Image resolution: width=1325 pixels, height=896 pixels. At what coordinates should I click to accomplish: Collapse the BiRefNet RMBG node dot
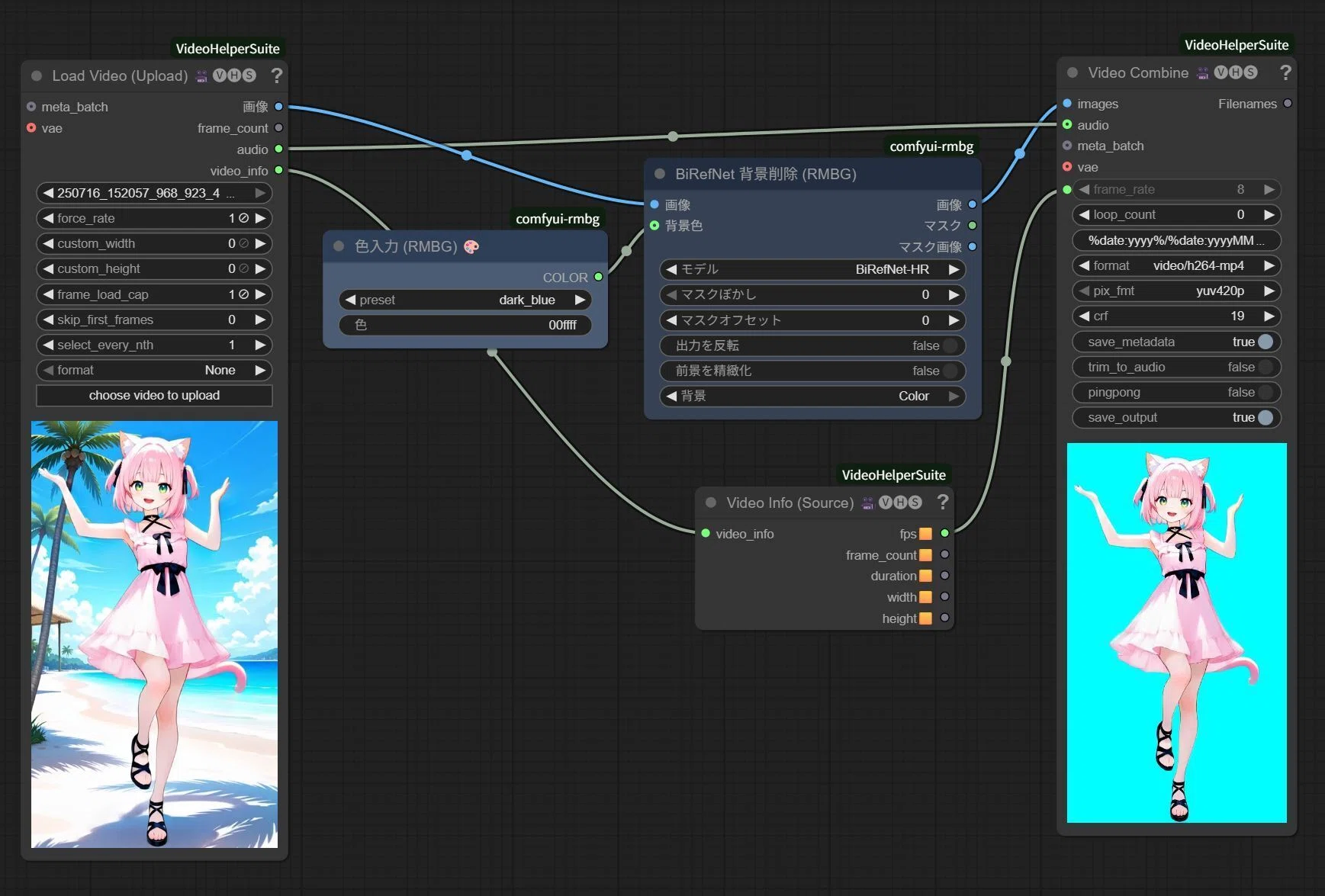[660, 174]
